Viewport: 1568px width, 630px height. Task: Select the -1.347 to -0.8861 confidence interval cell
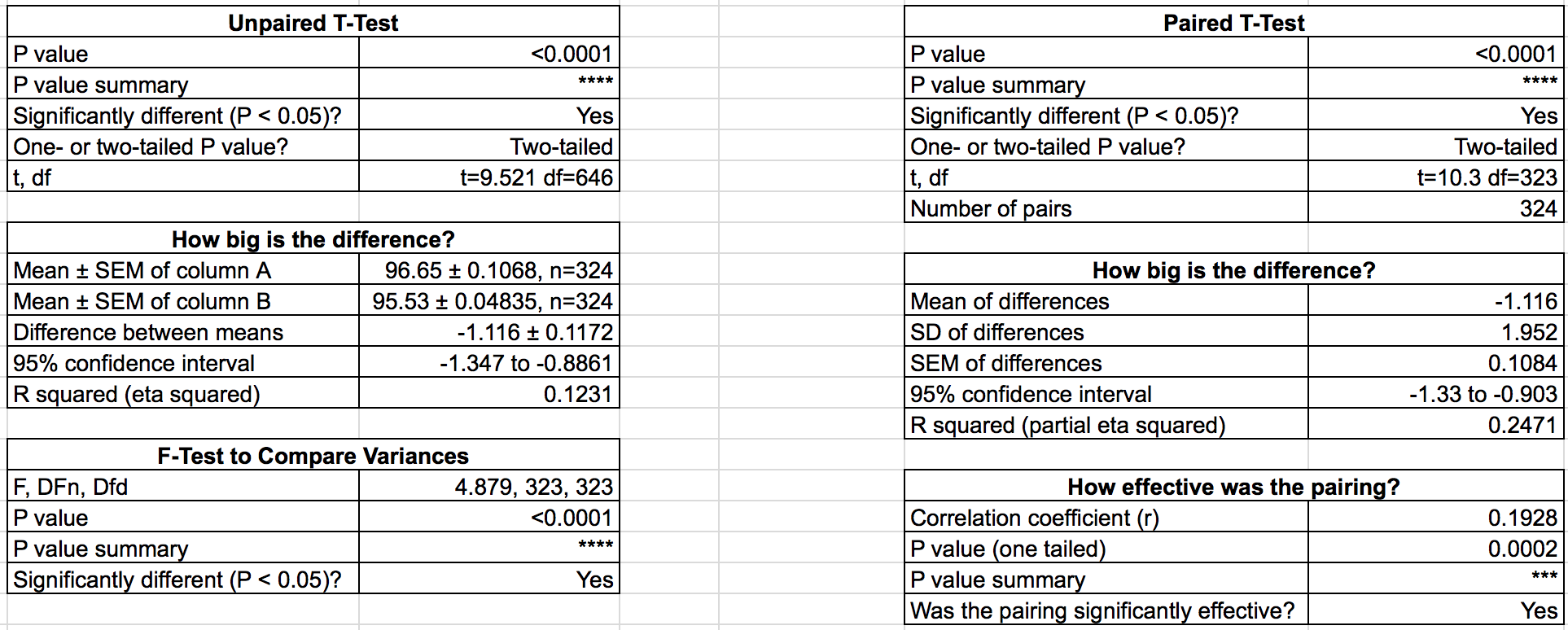[x=526, y=363]
